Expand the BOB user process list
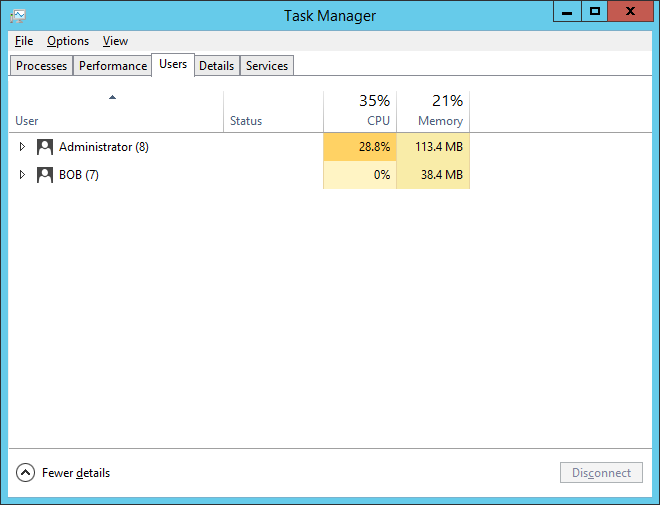660x505 pixels. pos(22,175)
